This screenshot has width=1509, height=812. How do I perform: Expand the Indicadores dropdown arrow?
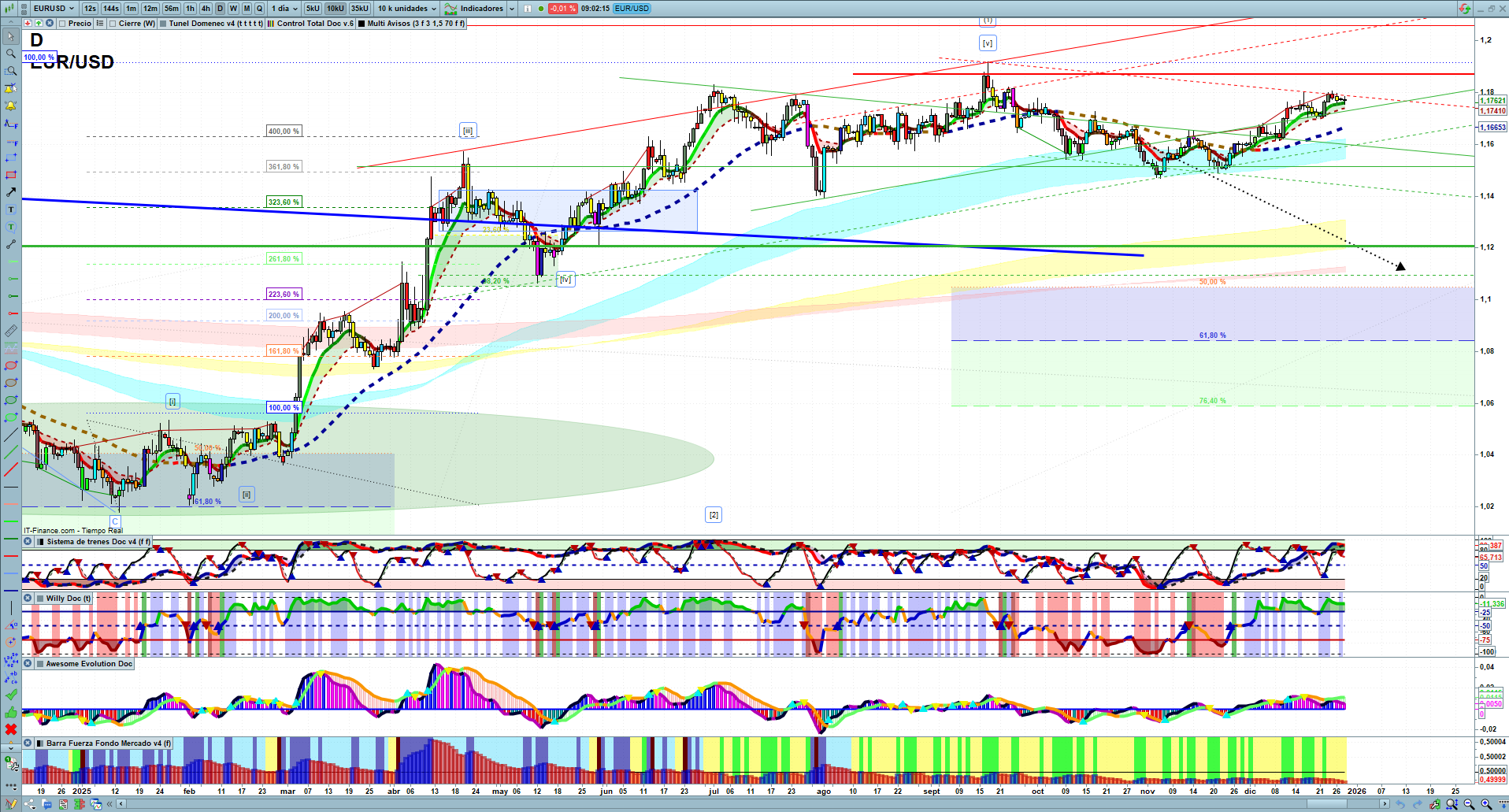[x=512, y=9]
